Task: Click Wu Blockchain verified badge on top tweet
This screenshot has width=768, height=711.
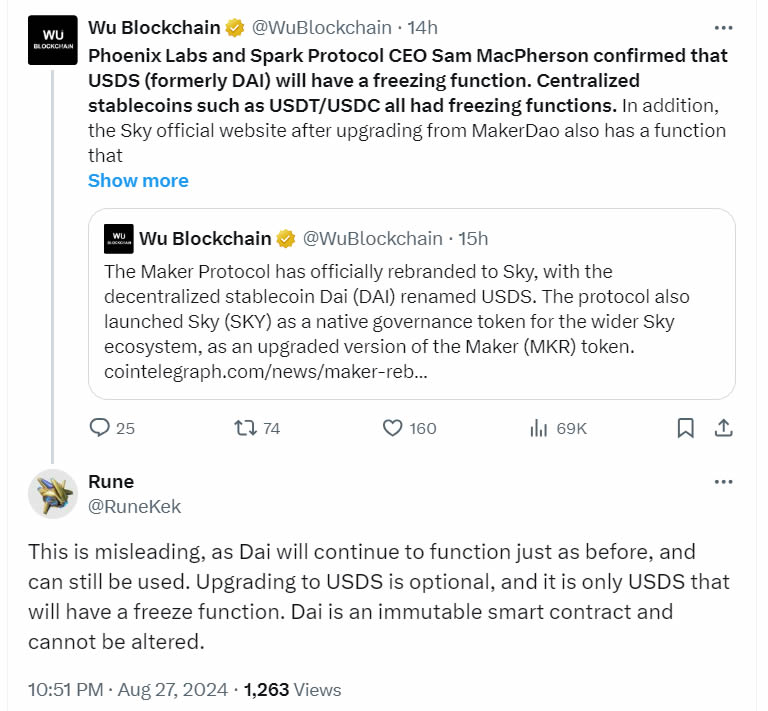Action: tap(235, 28)
